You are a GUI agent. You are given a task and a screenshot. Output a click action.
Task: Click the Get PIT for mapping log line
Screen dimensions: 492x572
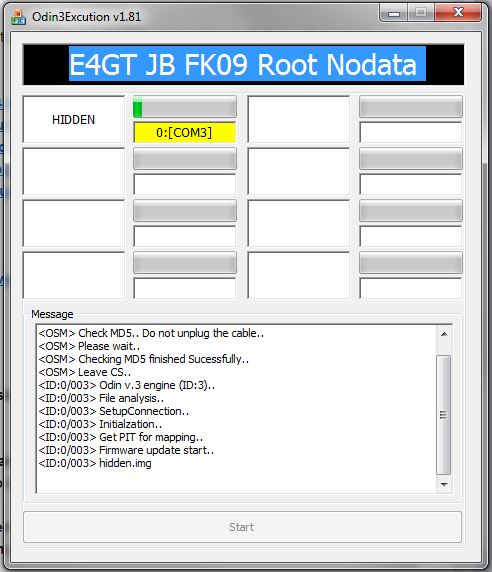click(120, 437)
